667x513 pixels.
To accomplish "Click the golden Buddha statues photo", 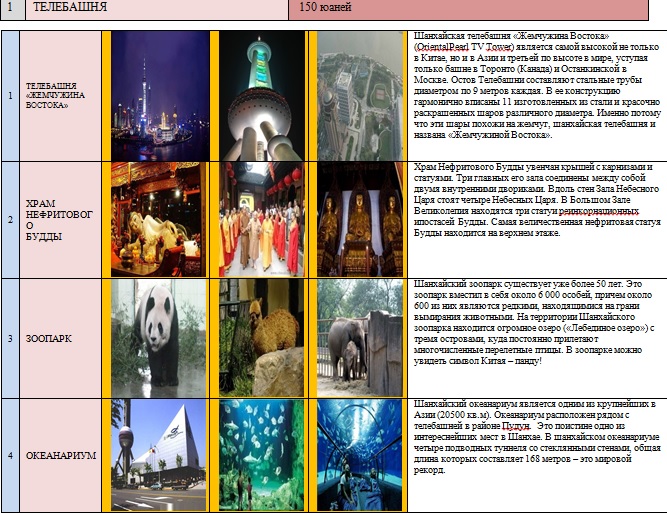I will [360, 219].
